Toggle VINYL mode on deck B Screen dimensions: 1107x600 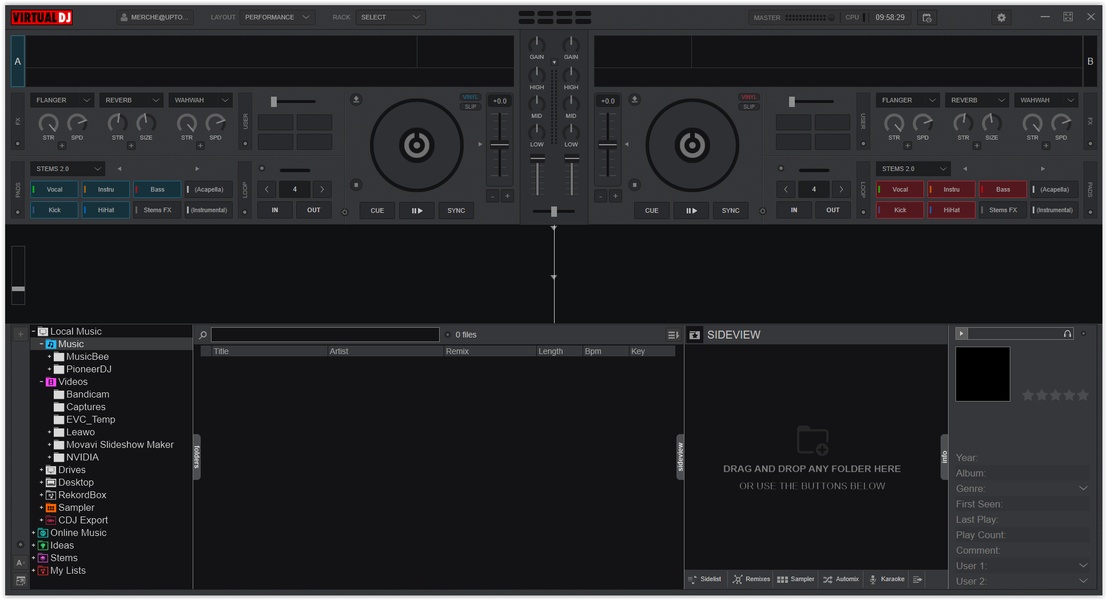[748, 97]
